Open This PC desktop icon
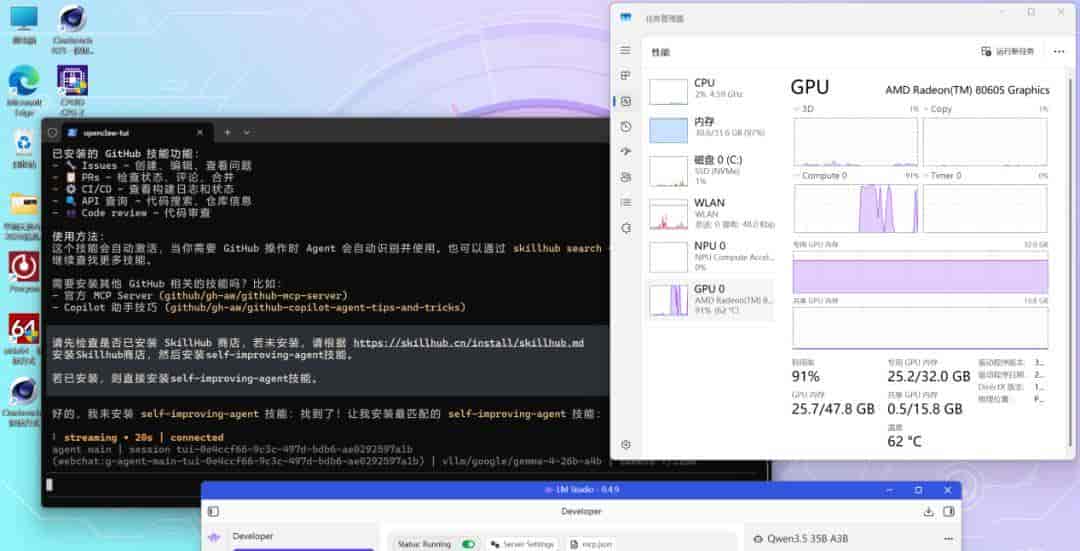 24,25
